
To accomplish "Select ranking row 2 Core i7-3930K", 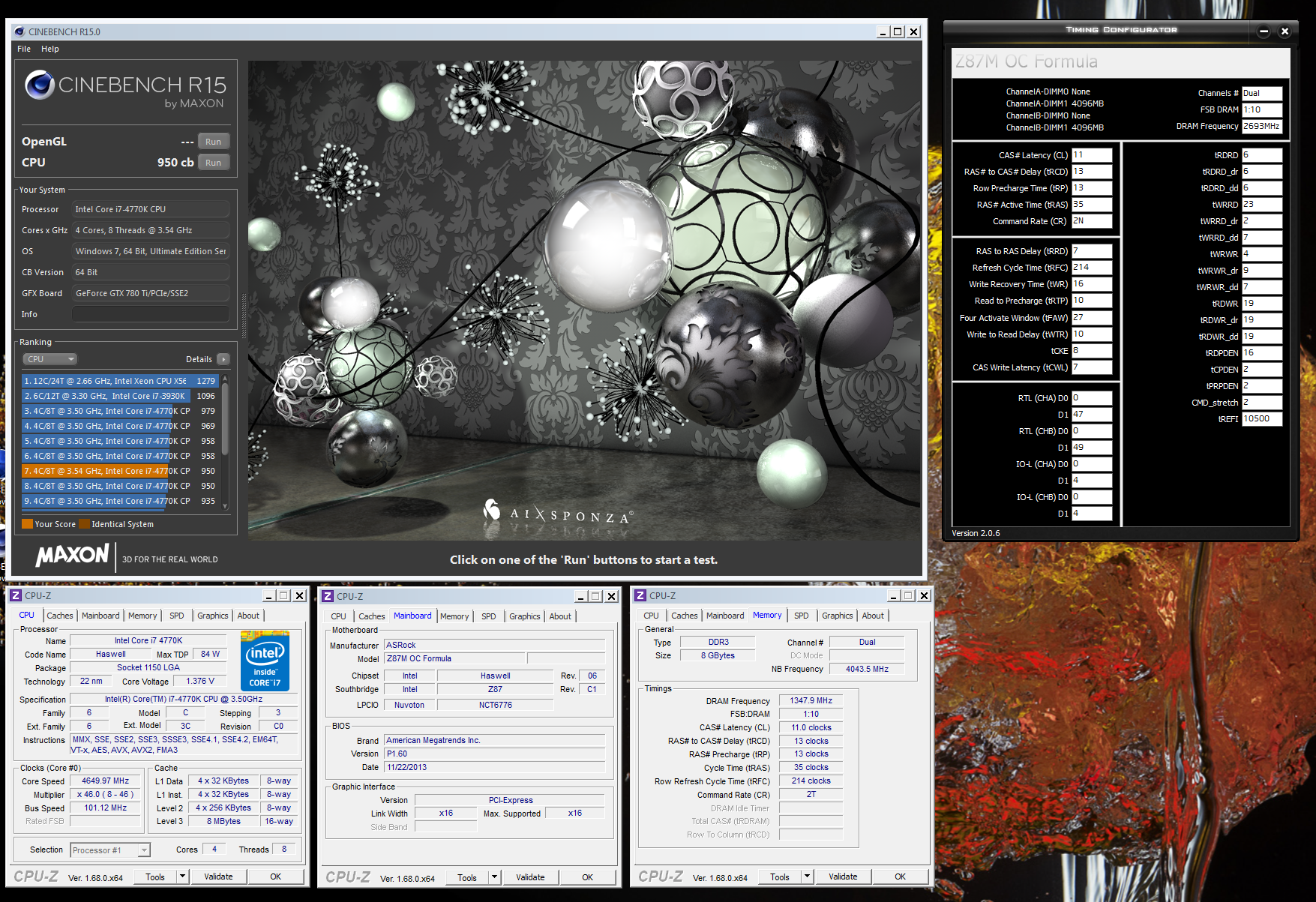I will coord(120,396).
